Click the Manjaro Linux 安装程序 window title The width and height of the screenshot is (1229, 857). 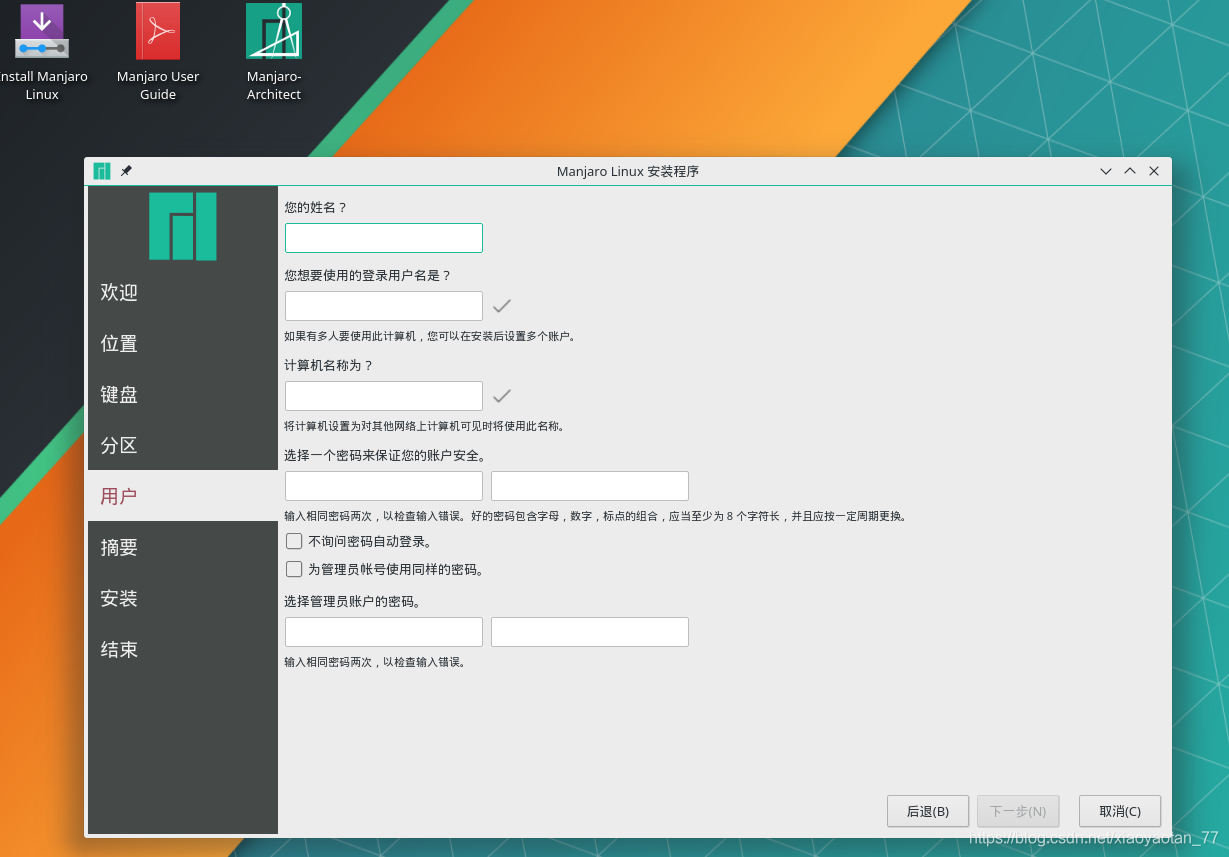pyautogui.click(x=628, y=171)
